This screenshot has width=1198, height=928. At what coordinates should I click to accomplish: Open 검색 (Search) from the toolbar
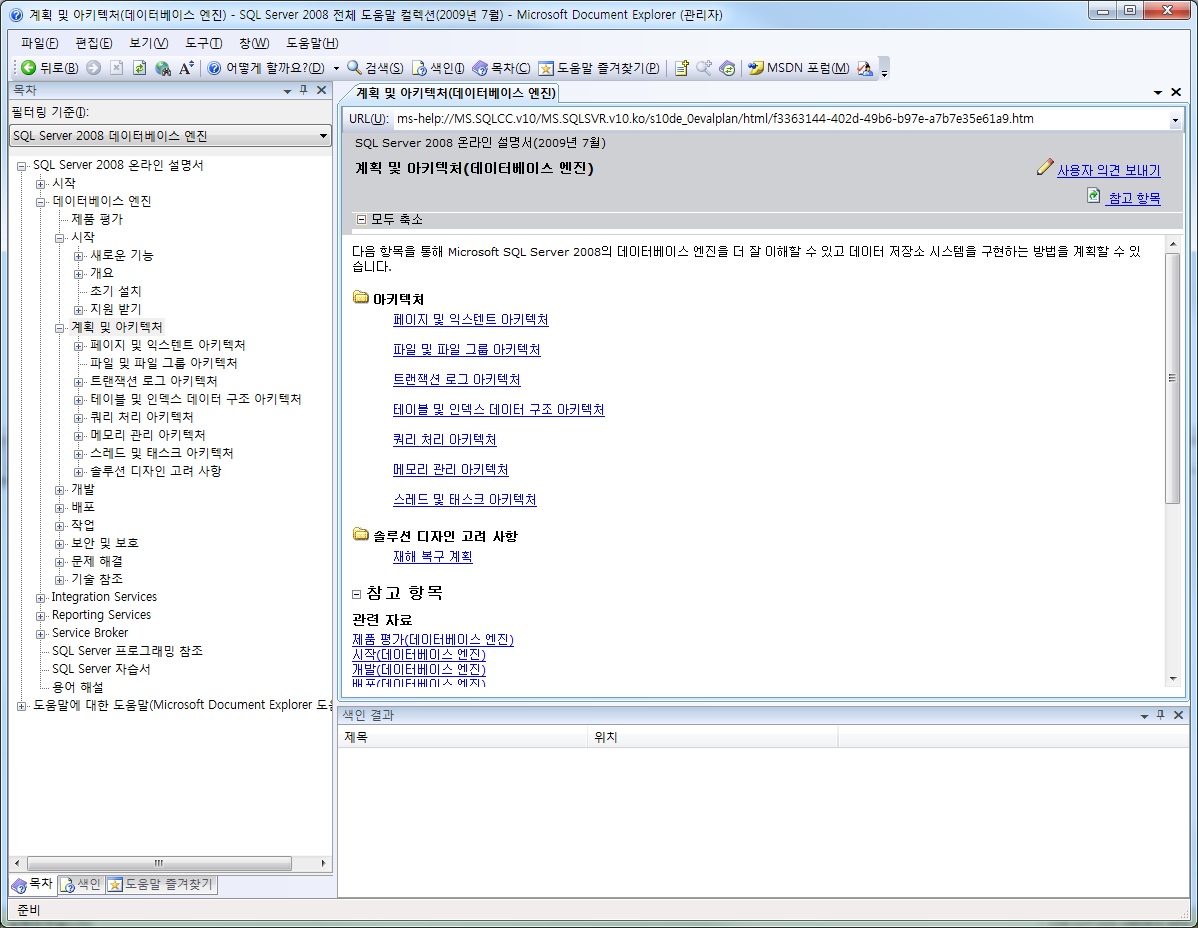click(374, 68)
